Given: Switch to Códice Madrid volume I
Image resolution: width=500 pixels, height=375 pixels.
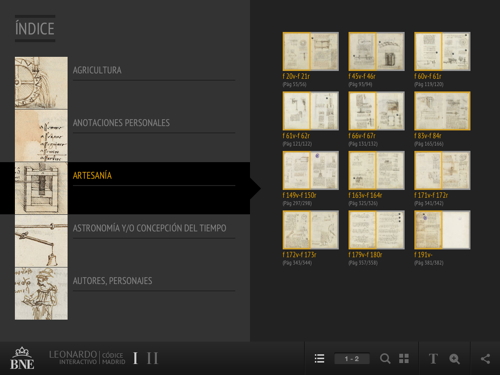Looking at the screenshot, I should pos(135,358).
